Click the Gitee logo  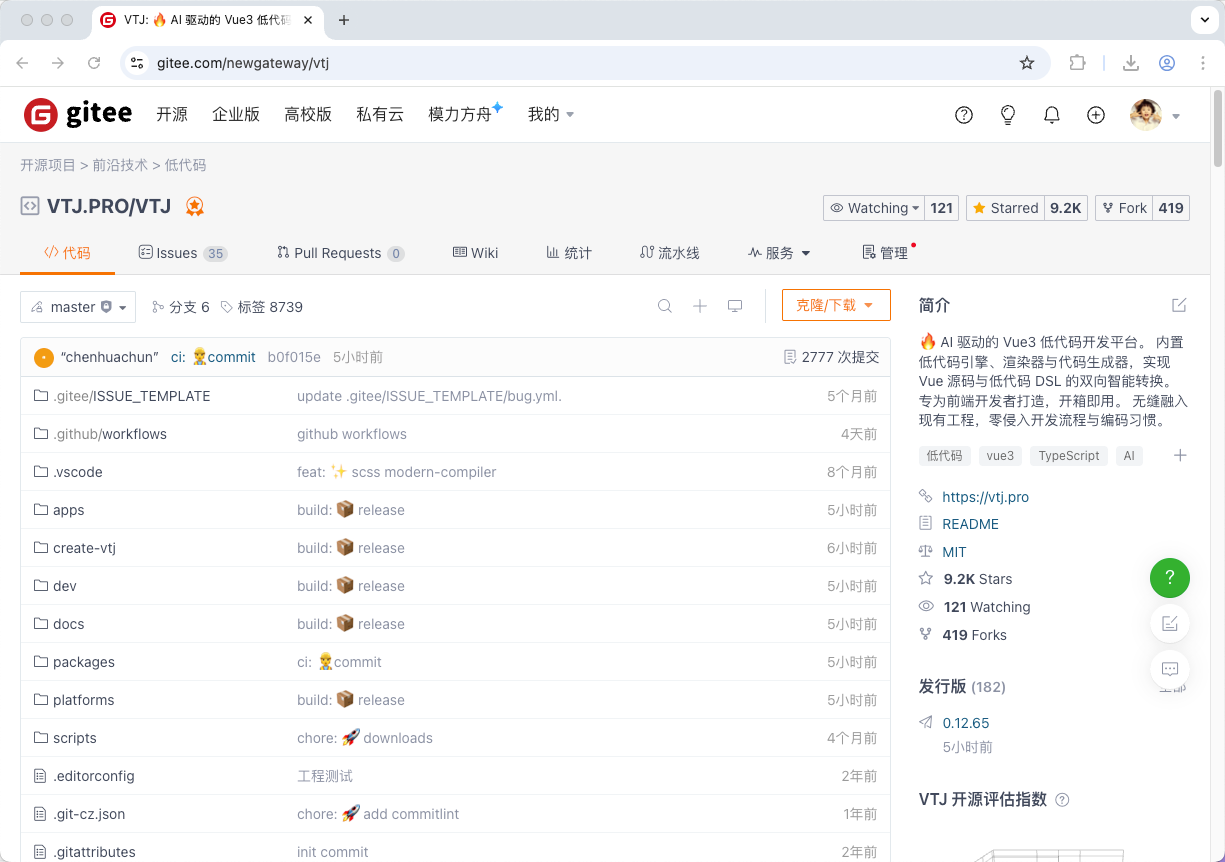(x=77, y=113)
